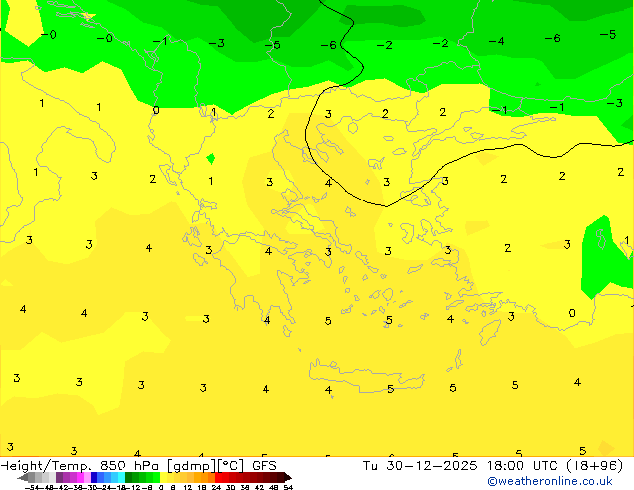This screenshot has width=634, height=490.
Task: Click the '-4' temperature value on map
Action: point(496,41)
